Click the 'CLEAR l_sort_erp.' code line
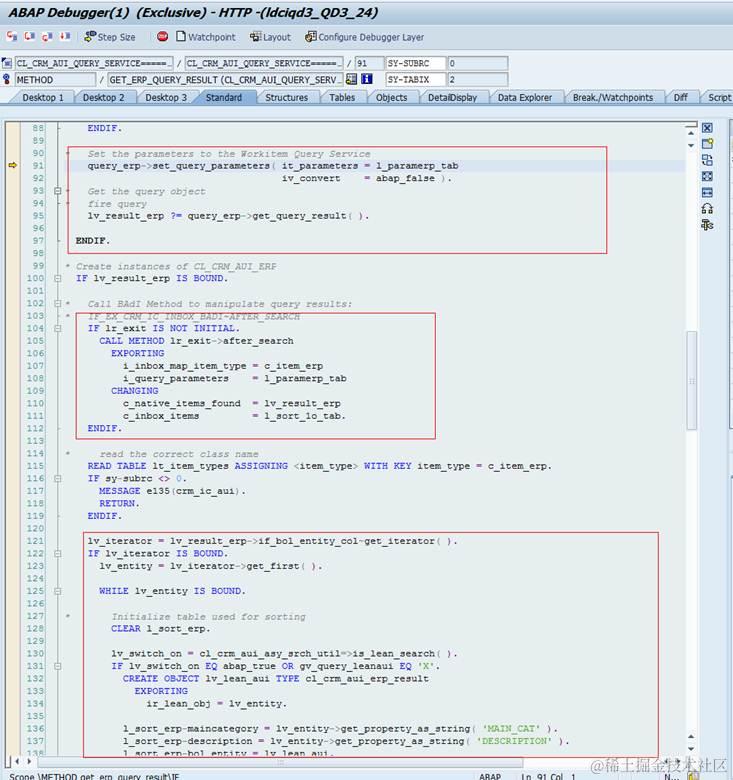This screenshot has height=780, width=733. pyautogui.click(x=160, y=629)
